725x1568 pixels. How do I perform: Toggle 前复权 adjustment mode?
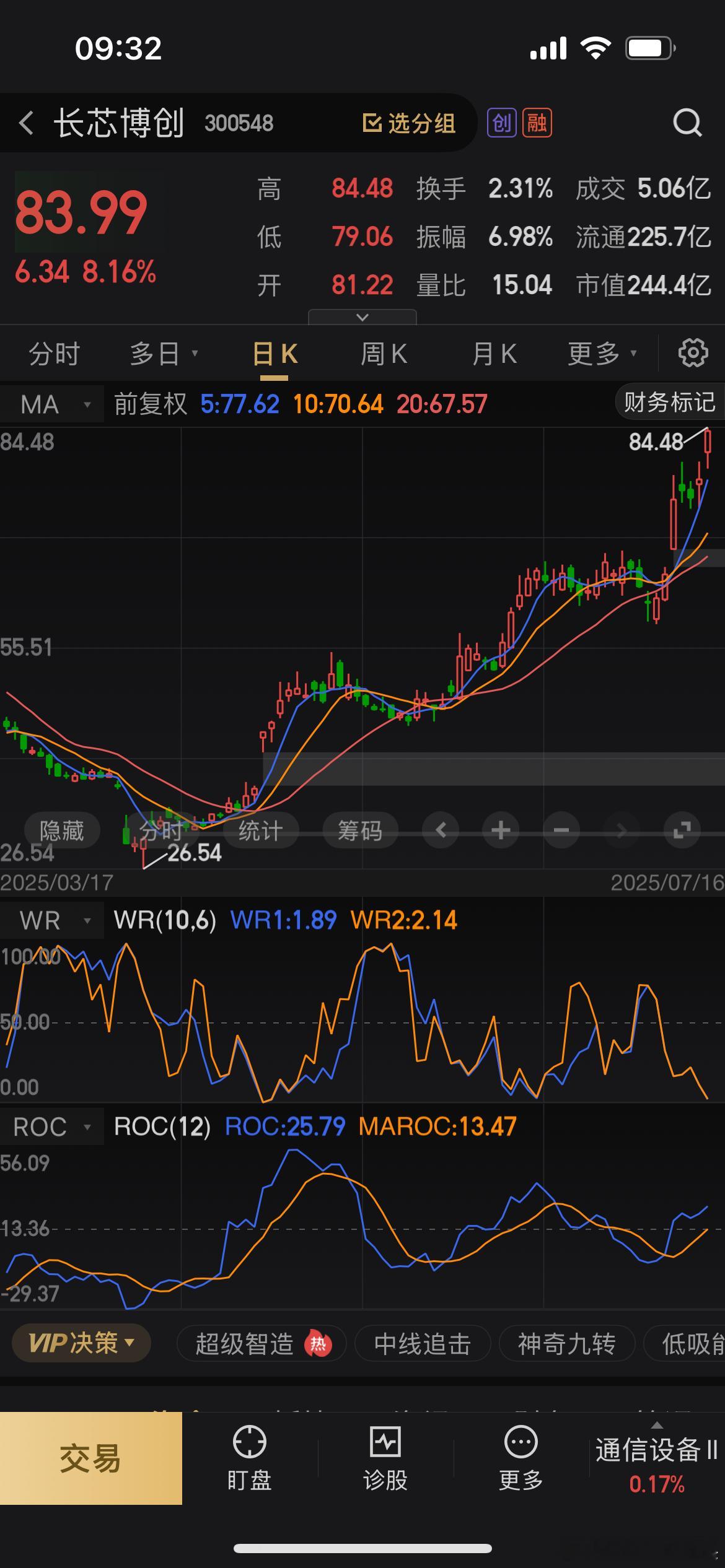click(151, 404)
